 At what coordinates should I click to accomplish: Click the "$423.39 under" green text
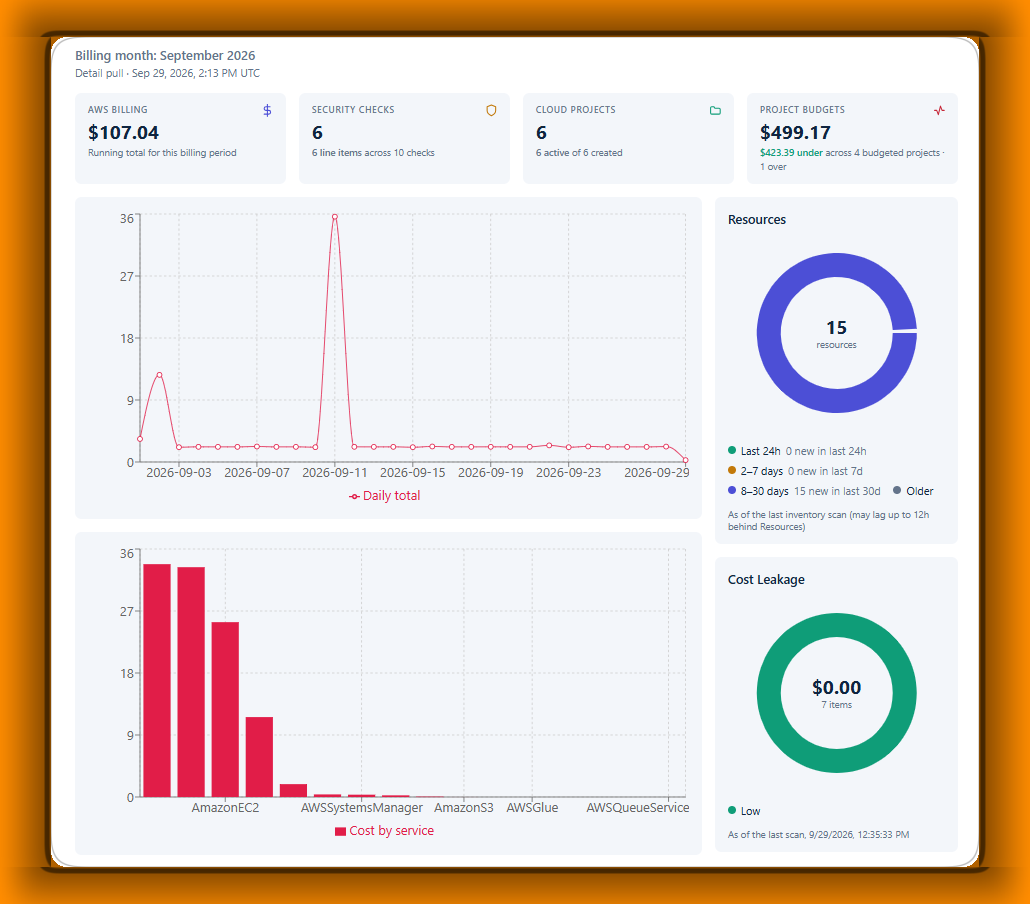click(x=792, y=152)
